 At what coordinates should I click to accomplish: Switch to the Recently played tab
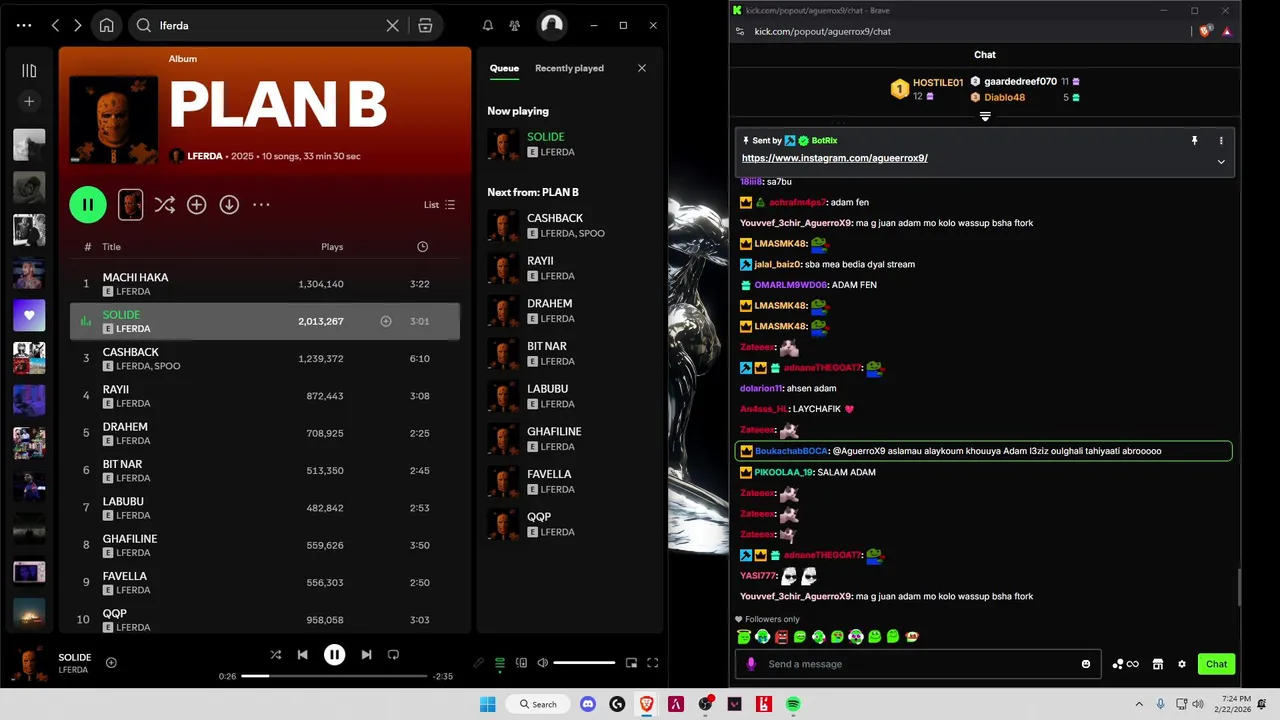tap(569, 68)
